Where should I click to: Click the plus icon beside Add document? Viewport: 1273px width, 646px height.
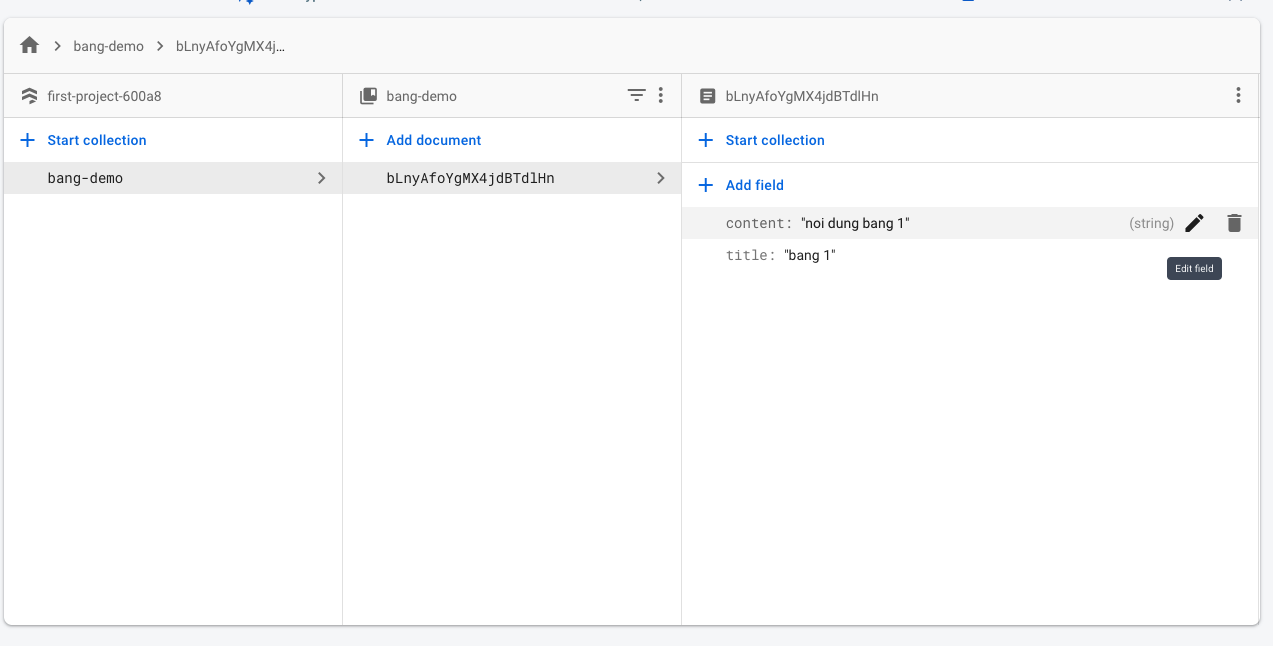click(367, 140)
